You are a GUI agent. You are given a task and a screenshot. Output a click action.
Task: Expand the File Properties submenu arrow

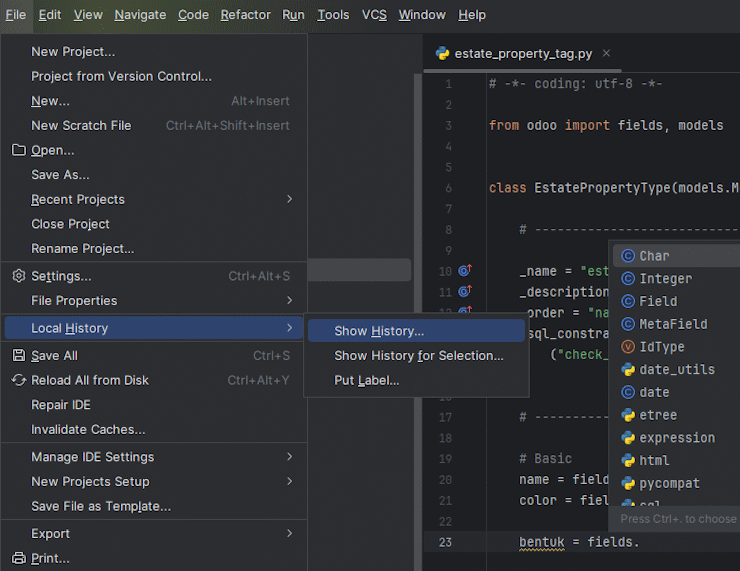289,300
